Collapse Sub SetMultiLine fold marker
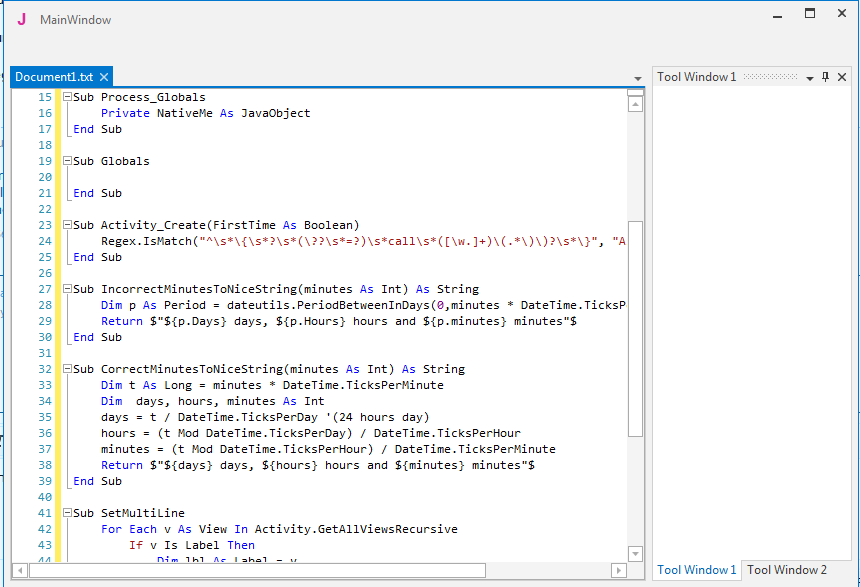This screenshot has height=587, width=860. click(x=67, y=513)
